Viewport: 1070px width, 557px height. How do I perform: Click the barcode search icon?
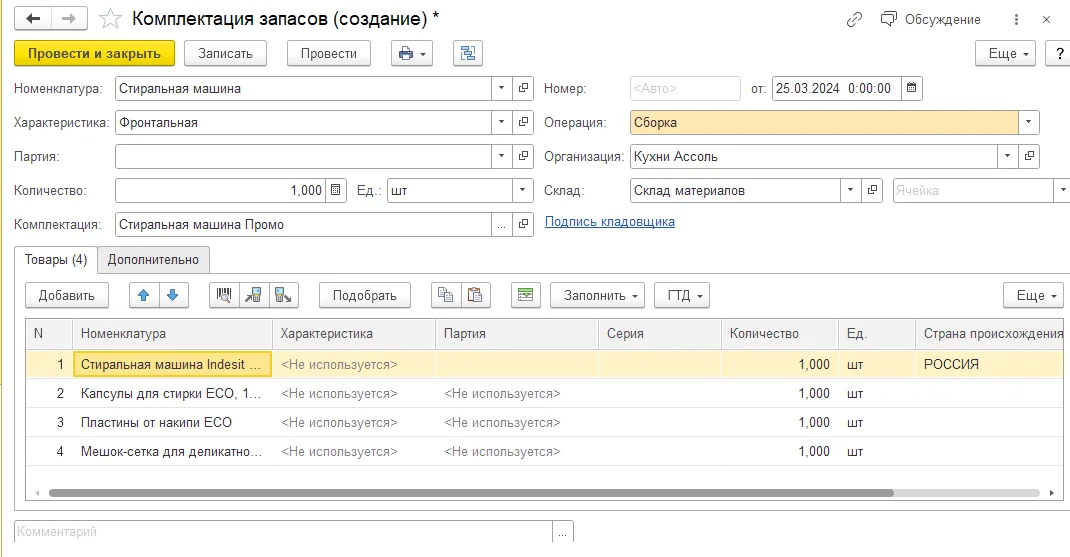(x=224, y=296)
